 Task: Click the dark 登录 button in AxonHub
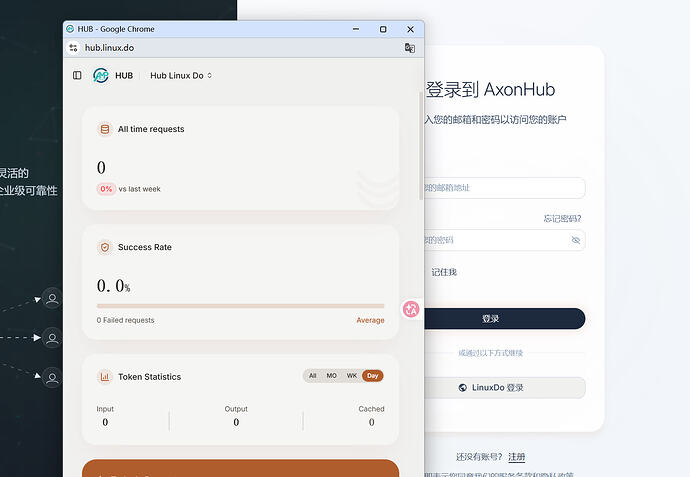(504, 319)
